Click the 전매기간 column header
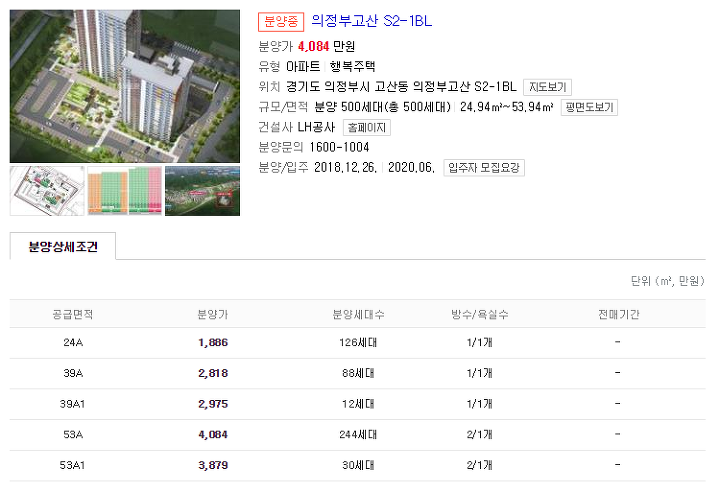 pos(618,314)
